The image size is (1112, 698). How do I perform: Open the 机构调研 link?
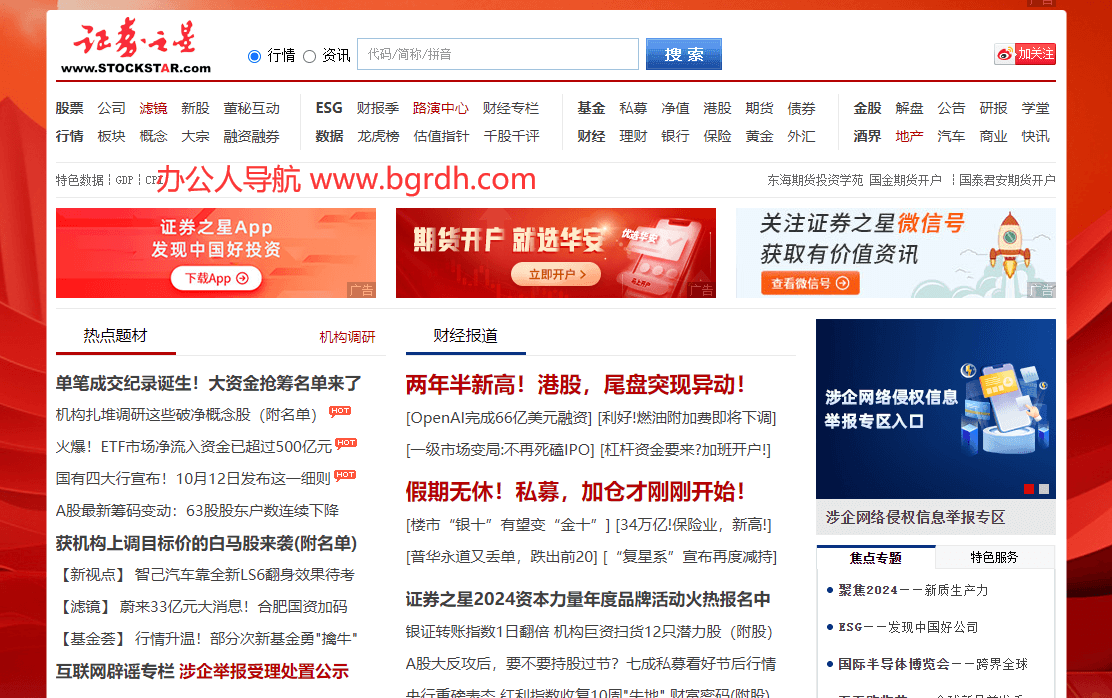click(x=347, y=337)
